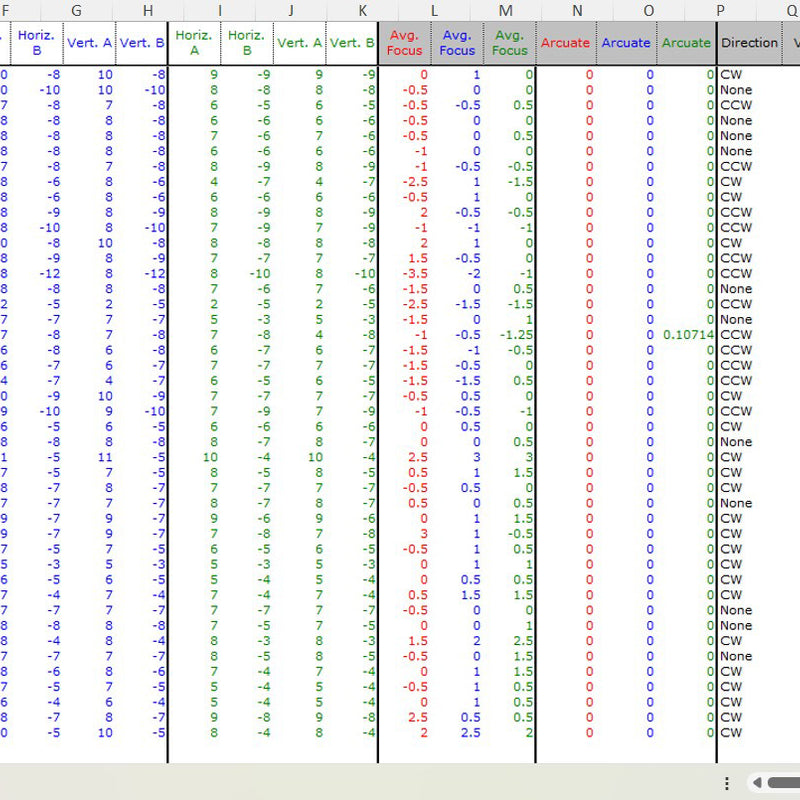Click the horizontal scrollbar thumb
The width and height of the screenshot is (800, 800).
(x=784, y=782)
